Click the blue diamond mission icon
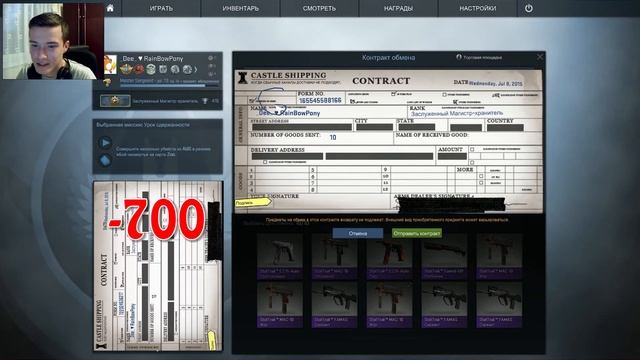The height and width of the screenshot is (360, 640). tap(105, 160)
